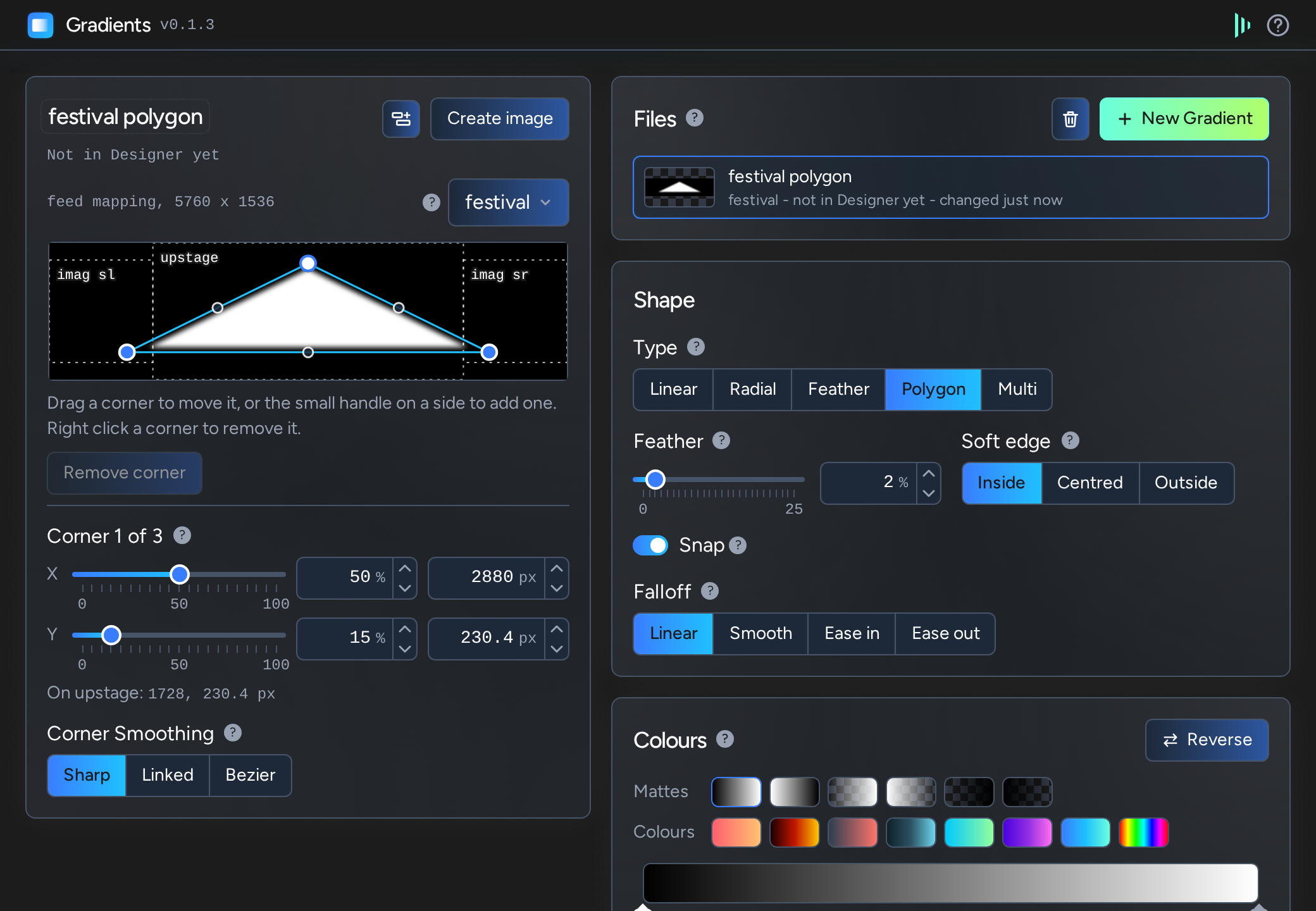Increase X pixel value 2880 up arrow
The height and width of the screenshot is (911, 1316).
click(557, 568)
